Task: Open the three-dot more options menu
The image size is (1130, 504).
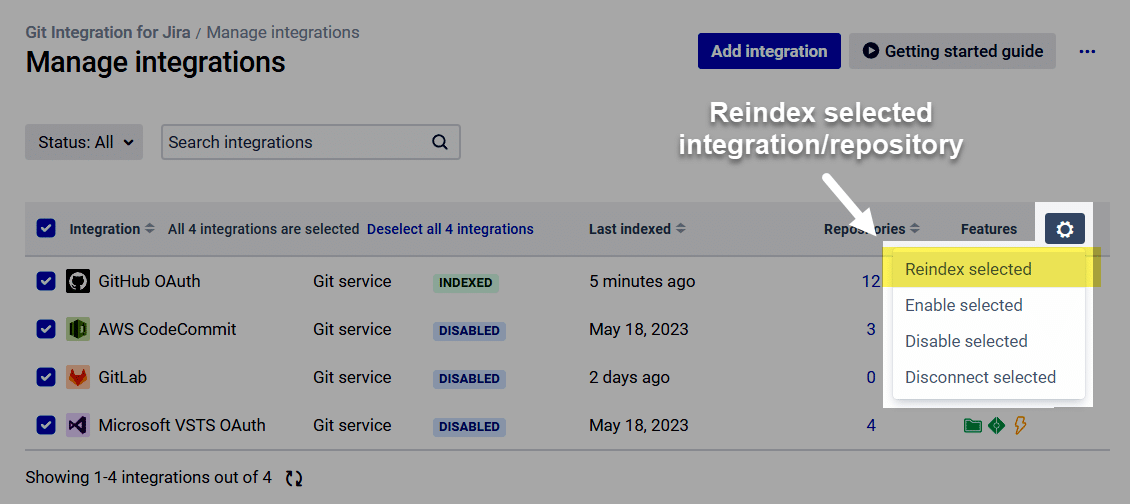Action: pyautogui.click(x=1087, y=51)
